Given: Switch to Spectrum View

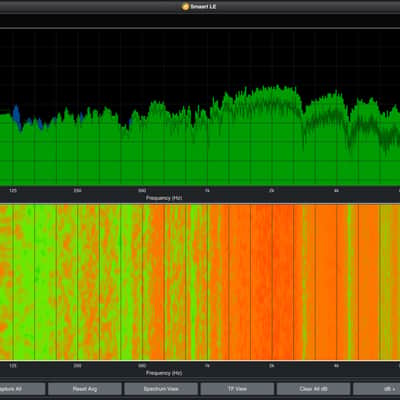Looking at the screenshot, I should 161,389.
